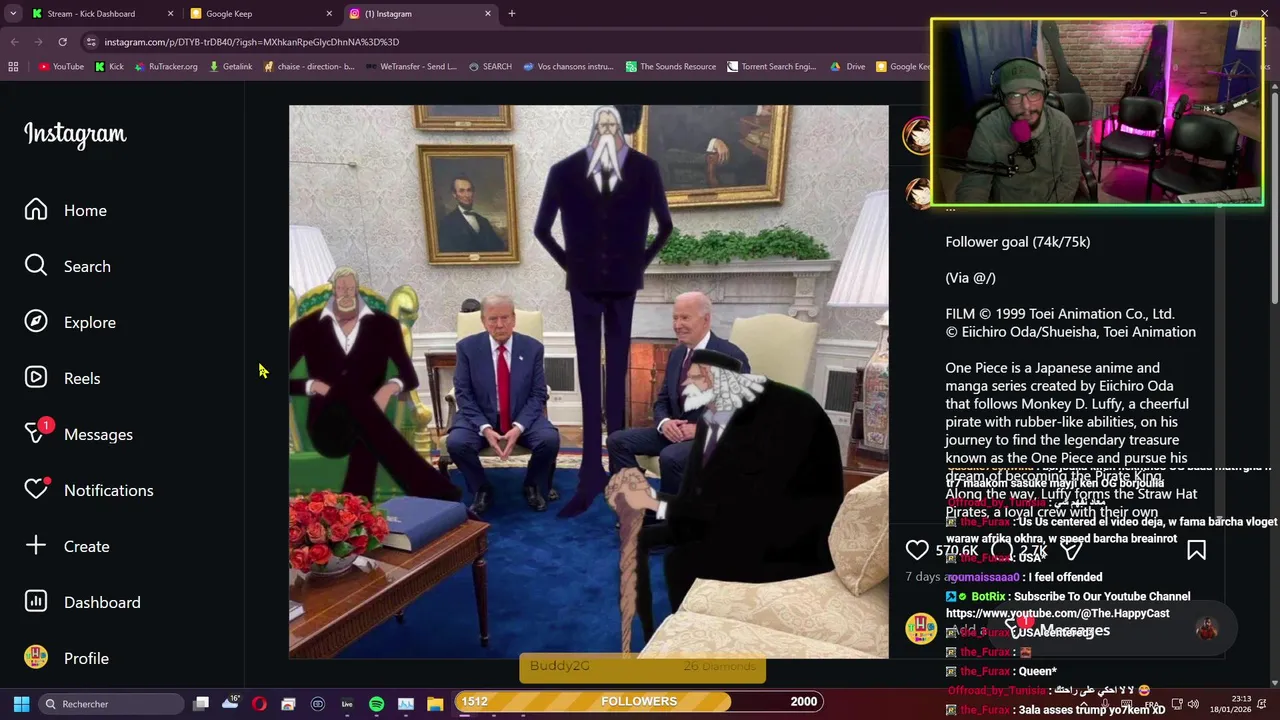Click the address bar URL
The image size is (1280, 720).
pos(252,42)
